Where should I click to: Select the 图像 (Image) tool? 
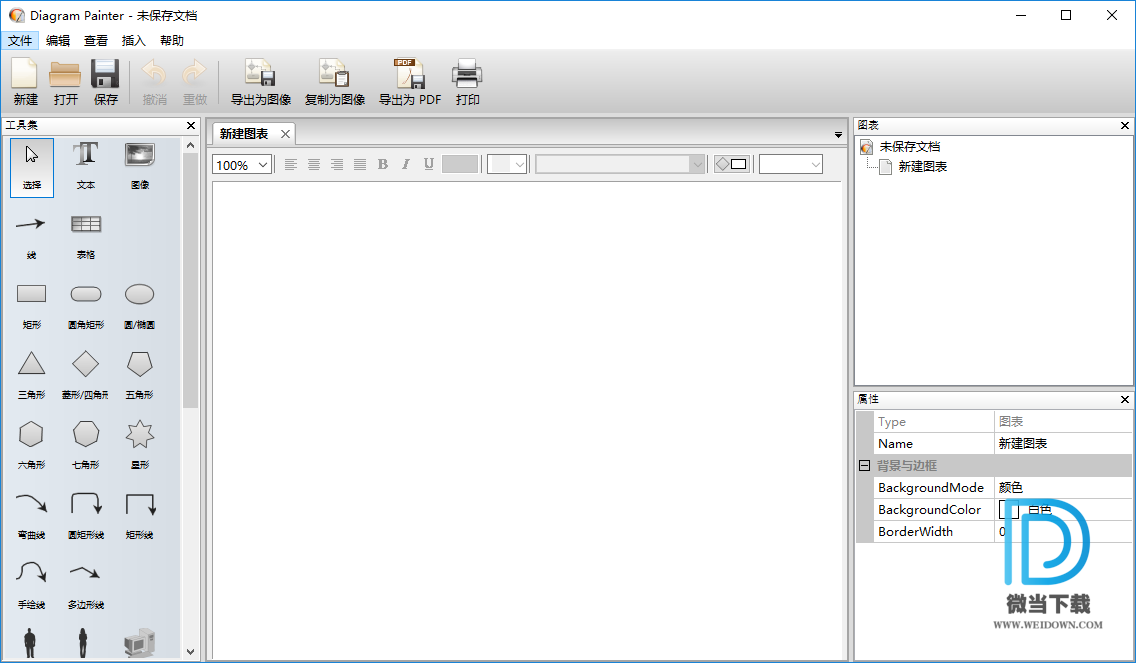[x=139, y=165]
